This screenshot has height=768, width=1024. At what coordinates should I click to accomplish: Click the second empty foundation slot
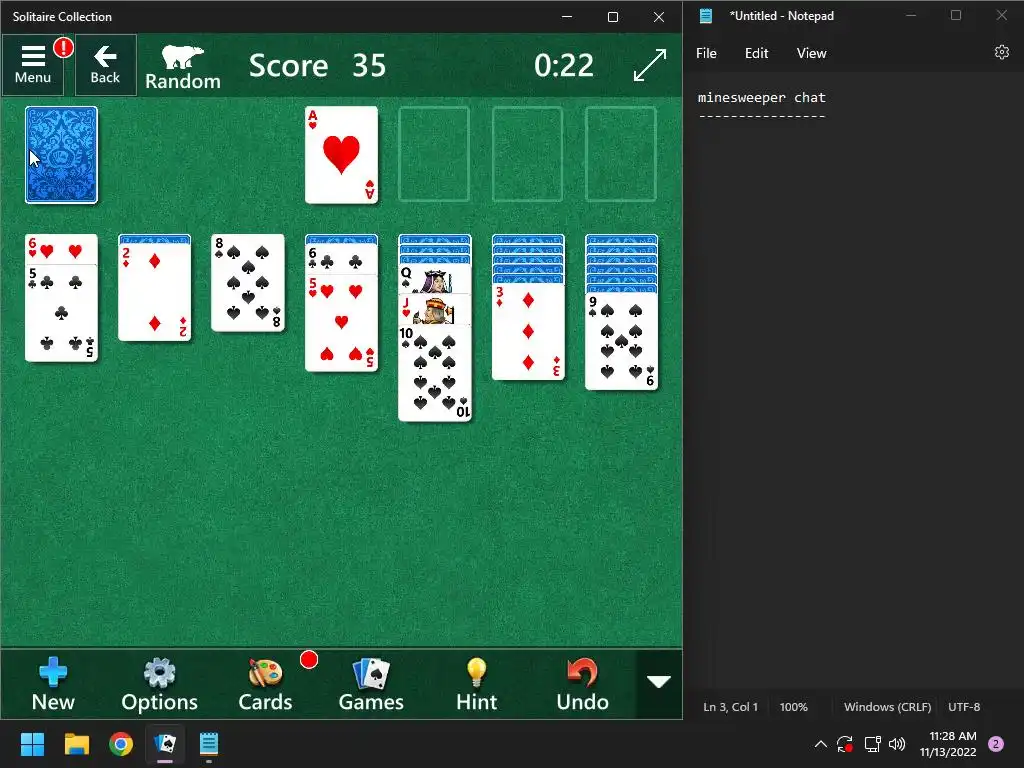[x=434, y=155]
